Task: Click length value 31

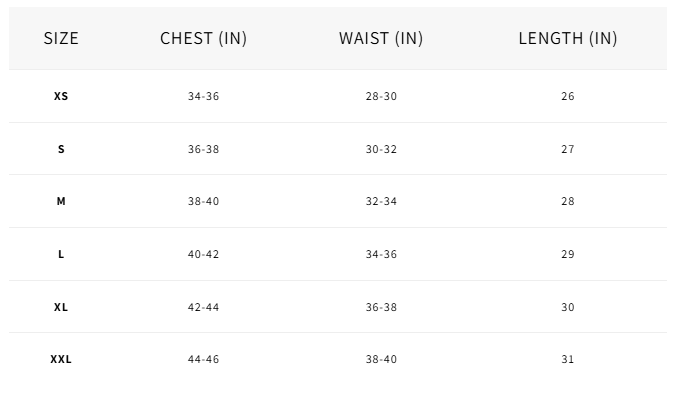Action: 568,359
